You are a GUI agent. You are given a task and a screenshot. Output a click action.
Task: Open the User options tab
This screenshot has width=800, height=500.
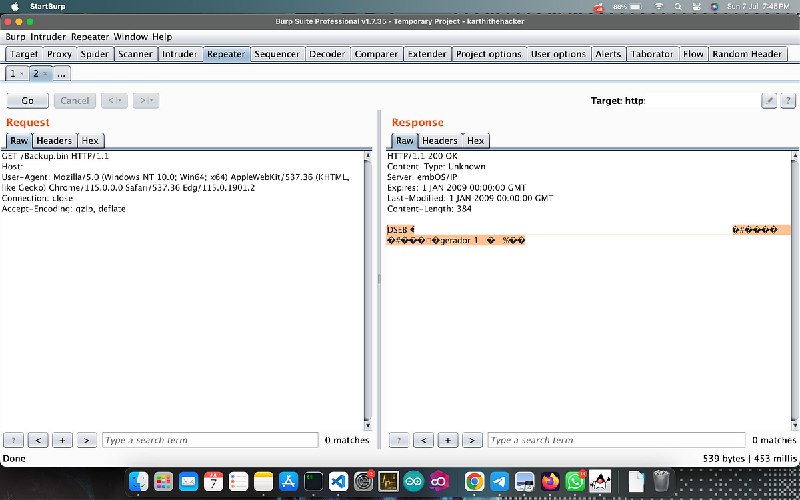[x=558, y=54]
